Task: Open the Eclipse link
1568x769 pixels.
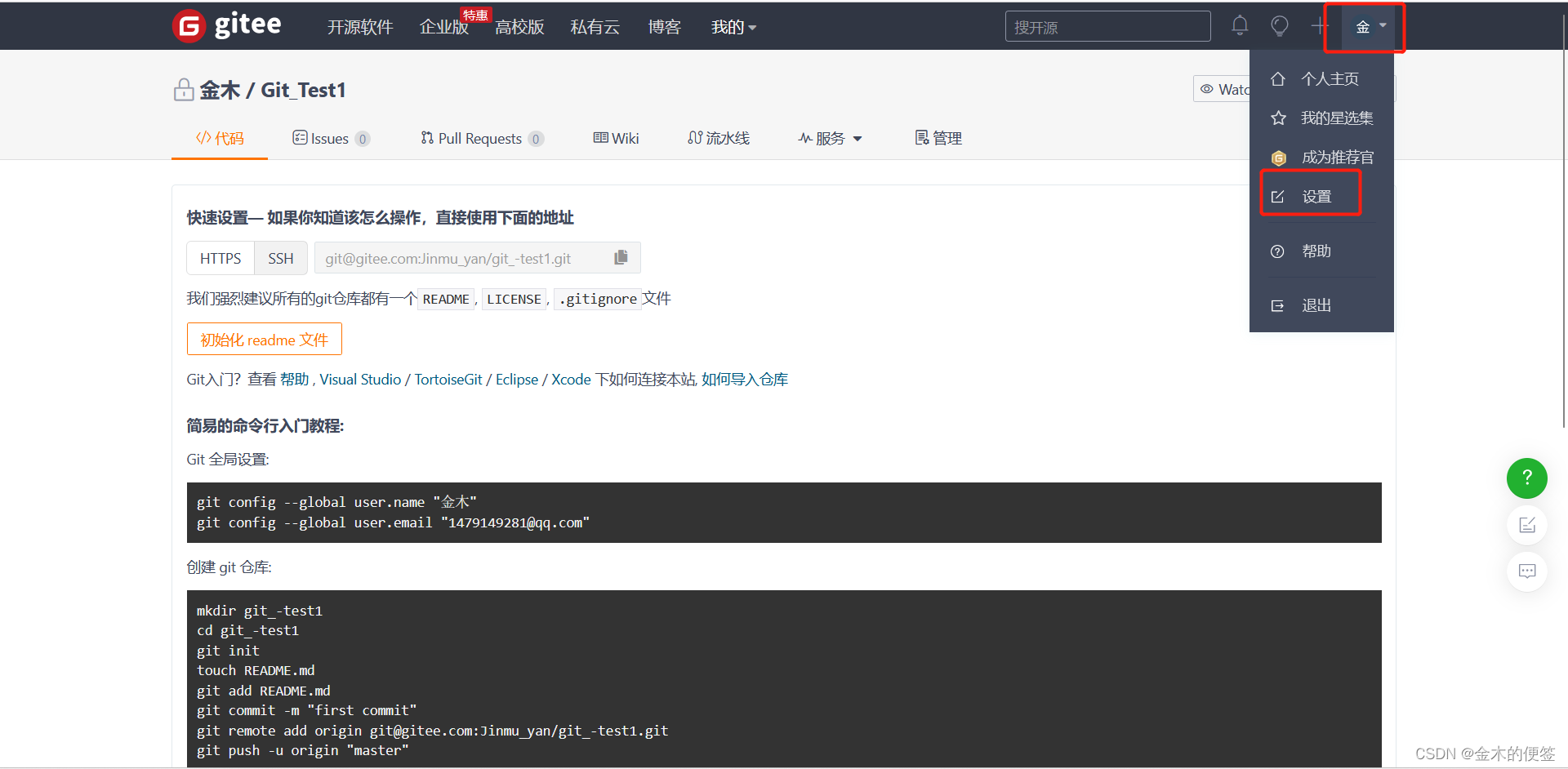Action: [x=517, y=380]
